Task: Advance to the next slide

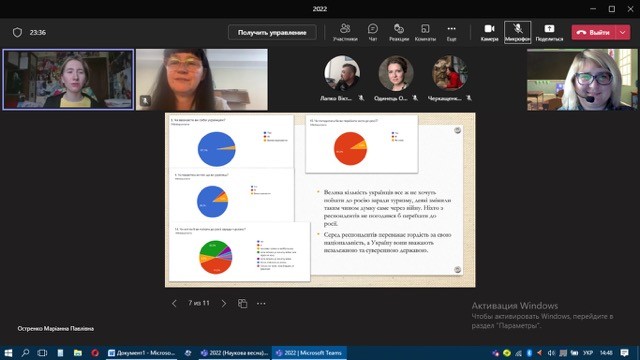Action: click(224, 303)
